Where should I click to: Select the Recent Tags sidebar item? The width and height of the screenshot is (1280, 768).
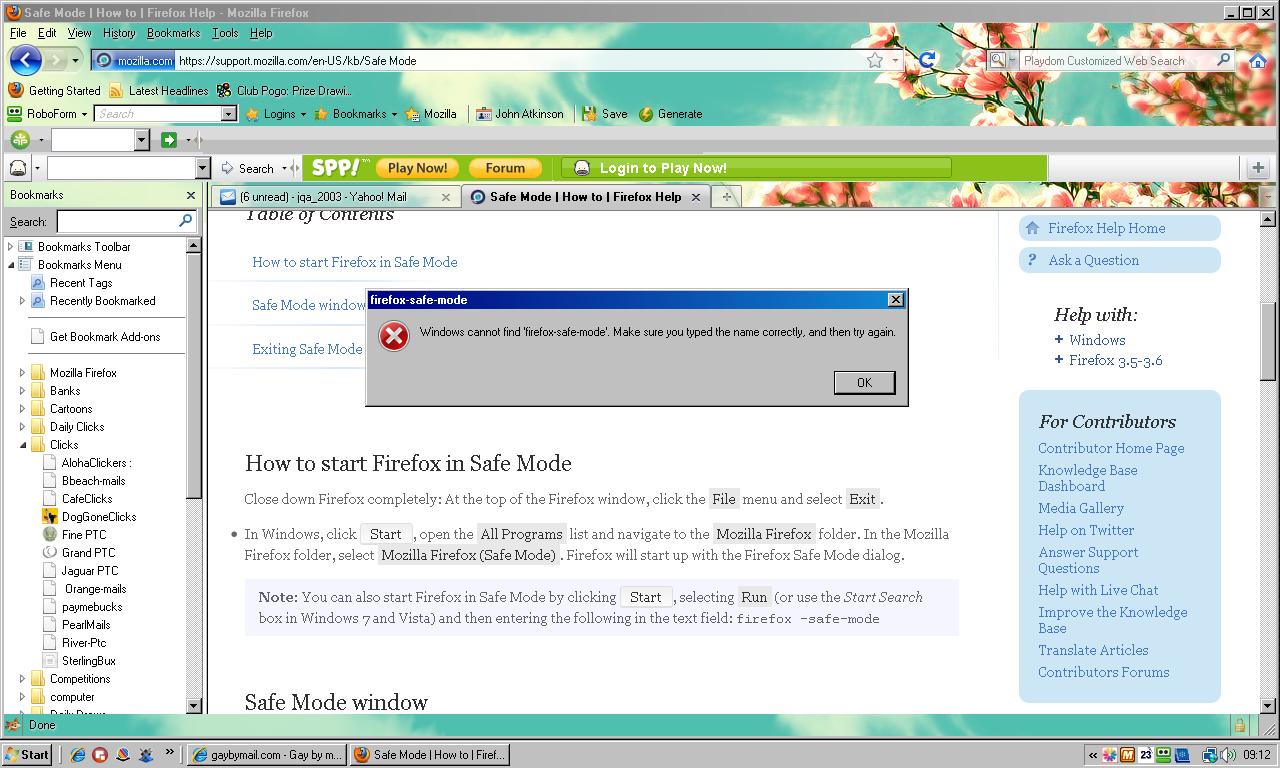click(x=81, y=283)
